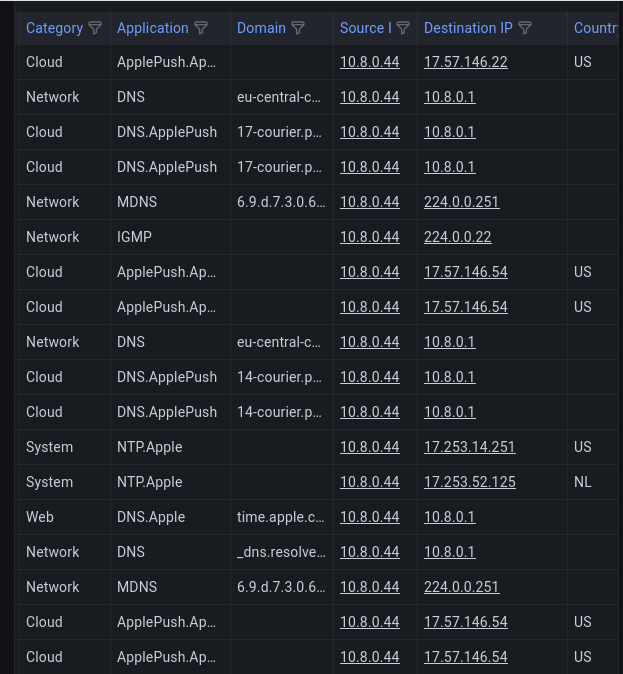This screenshot has width=623, height=674.
Task: Sort by the Application column header
Action: click(x=152, y=28)
